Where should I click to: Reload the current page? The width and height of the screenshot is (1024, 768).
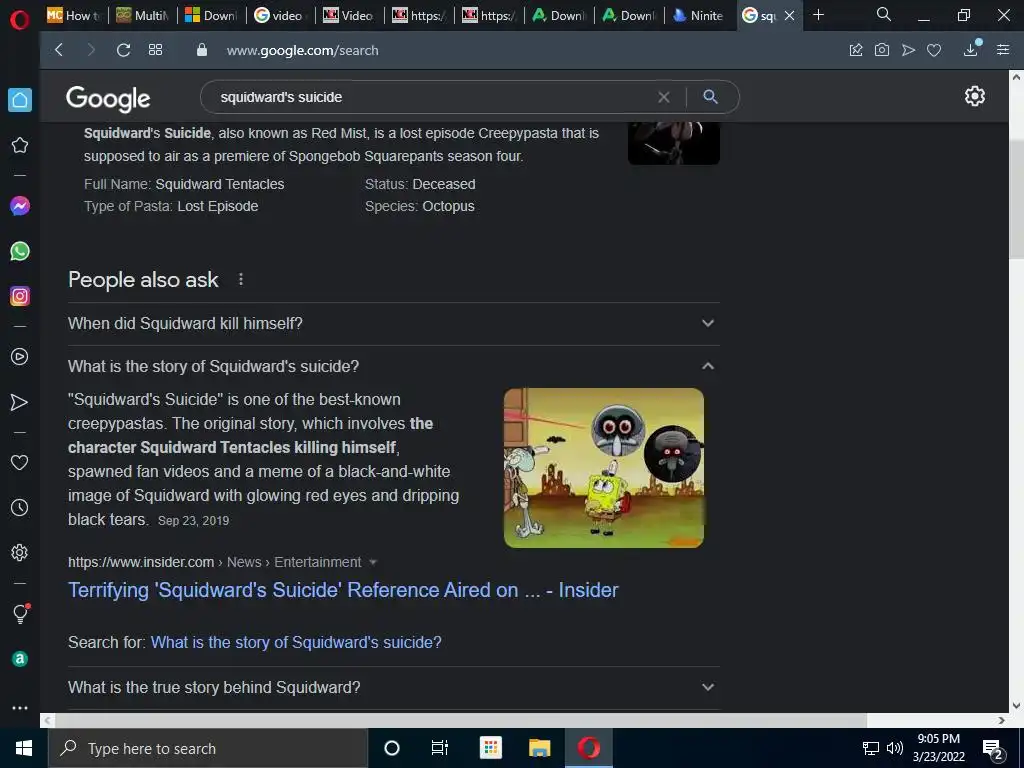tap(123, 50)
